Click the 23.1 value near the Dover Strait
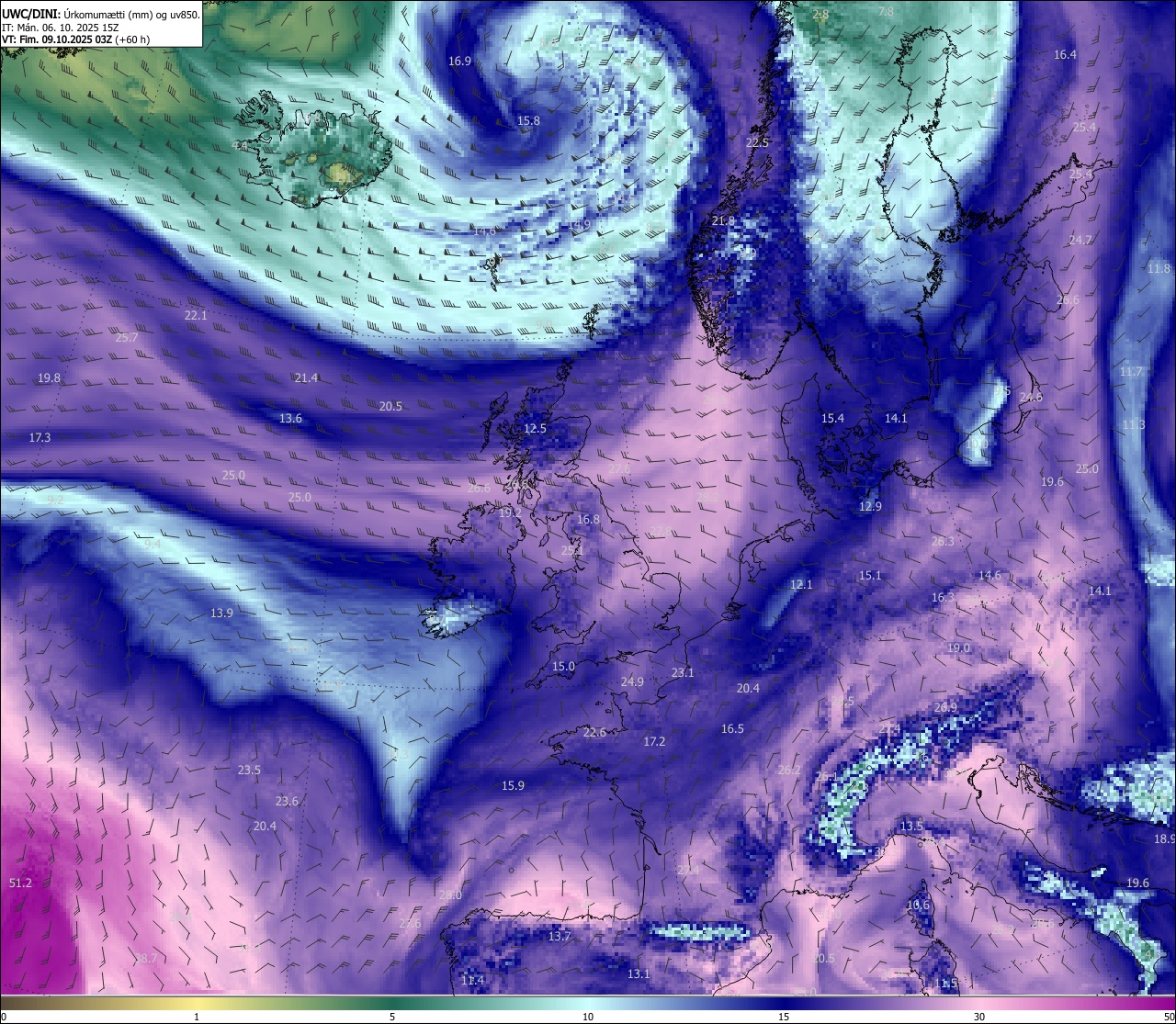 click(x=683, y=673)
